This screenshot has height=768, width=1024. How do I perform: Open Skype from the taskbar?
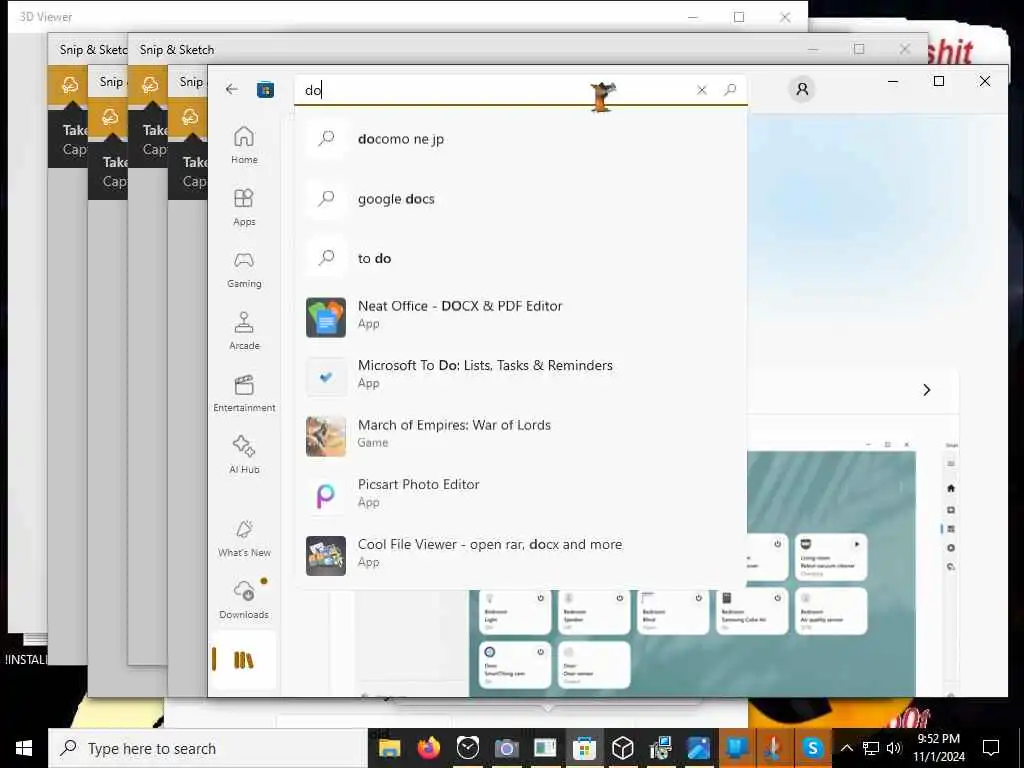(x=812, y=748)
